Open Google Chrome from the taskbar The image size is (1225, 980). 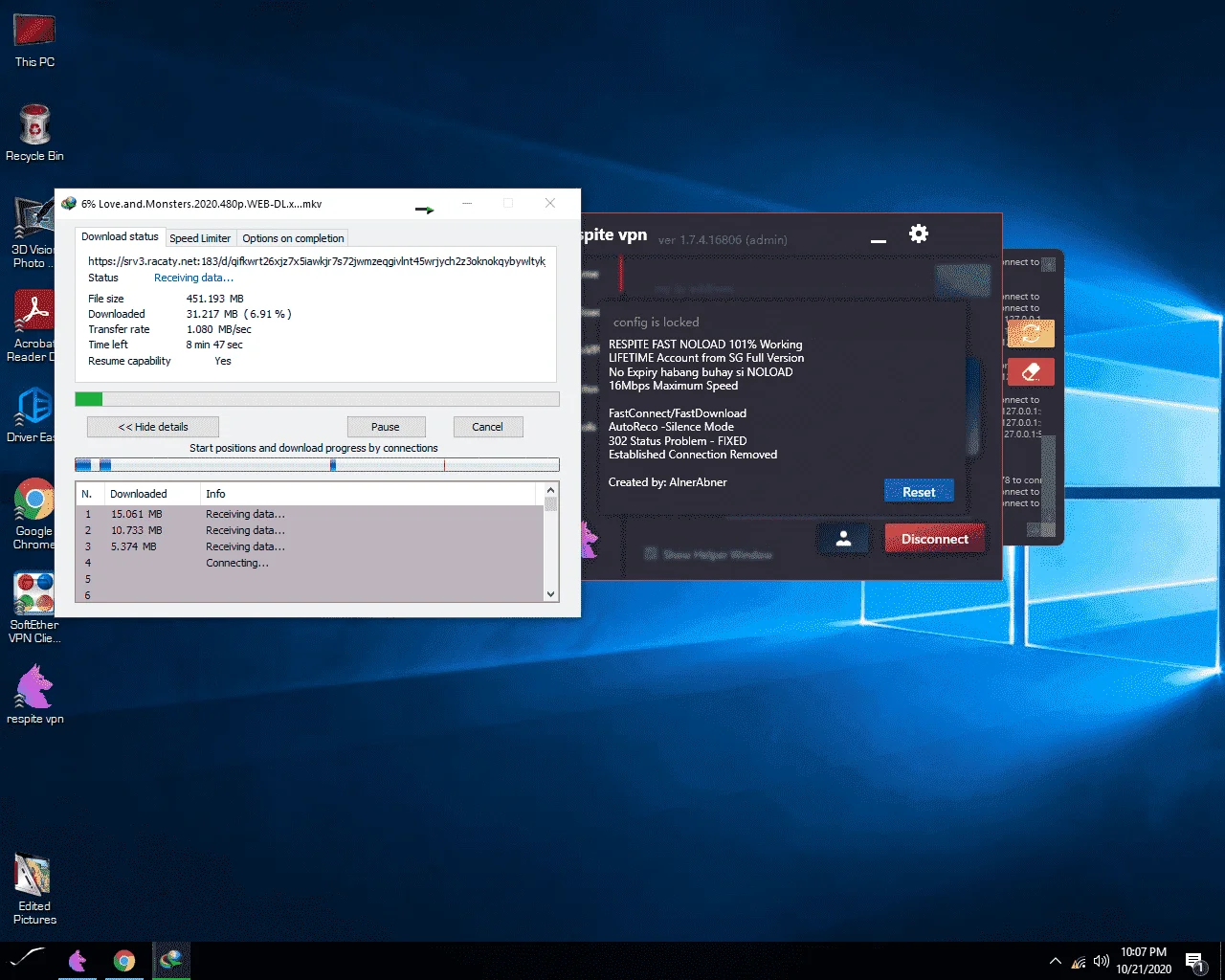[x=124, y=960]
